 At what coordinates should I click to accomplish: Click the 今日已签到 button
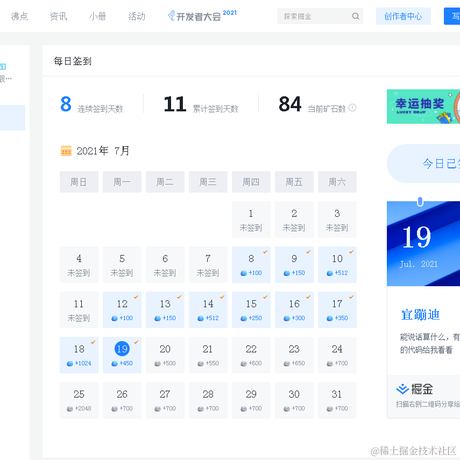[x=423, y=163]
